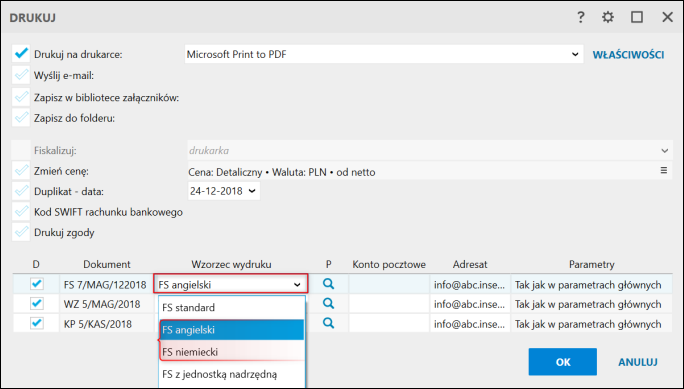This screenshot has width=684, height=389.
Task: Collapse the FS angielski template combo box
Action: click(x=297, y=285)
